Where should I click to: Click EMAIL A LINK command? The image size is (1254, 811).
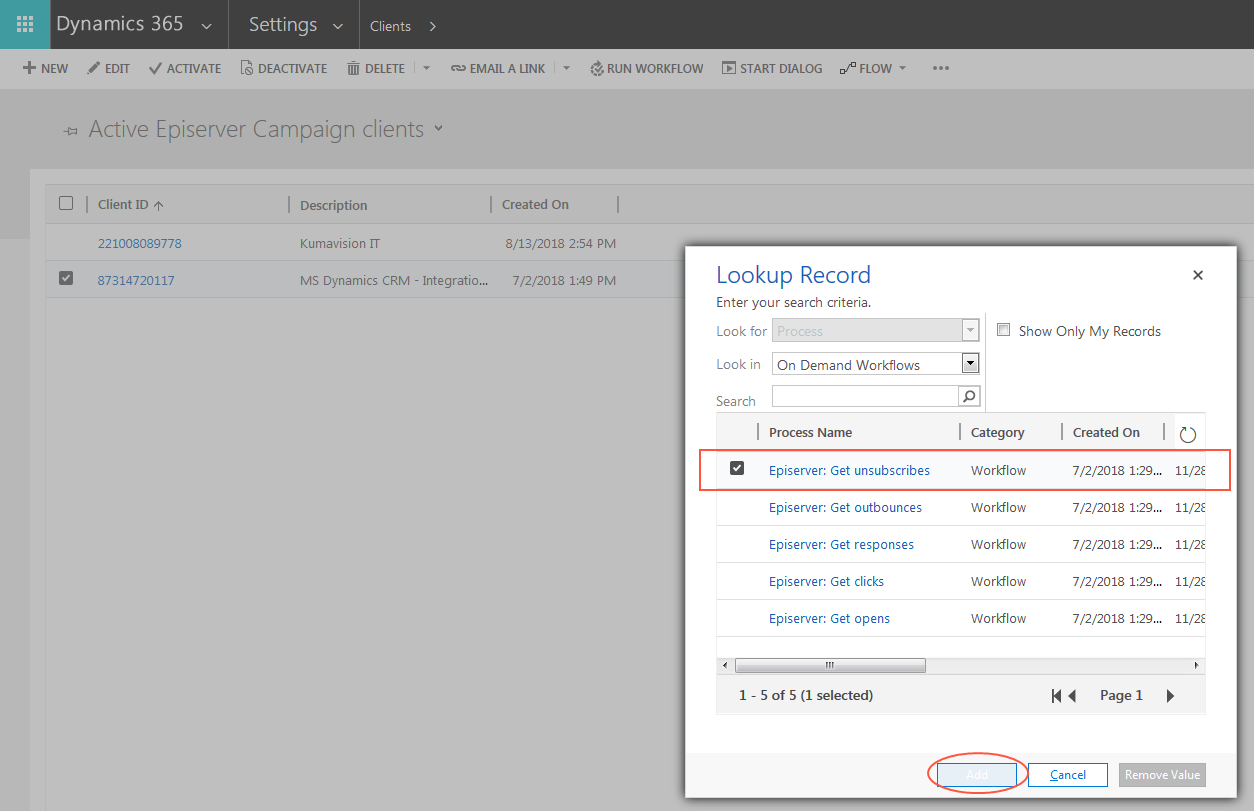click(498, 68)
